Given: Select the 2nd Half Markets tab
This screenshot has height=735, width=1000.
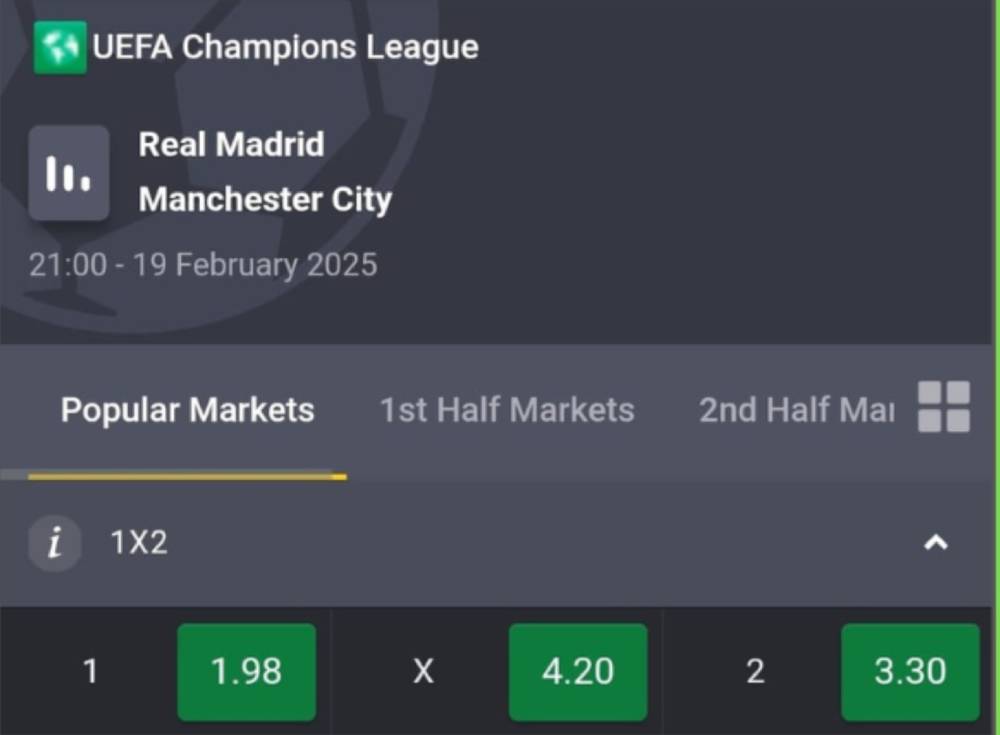Looking at the screenshot, I should tap(796, 410).
